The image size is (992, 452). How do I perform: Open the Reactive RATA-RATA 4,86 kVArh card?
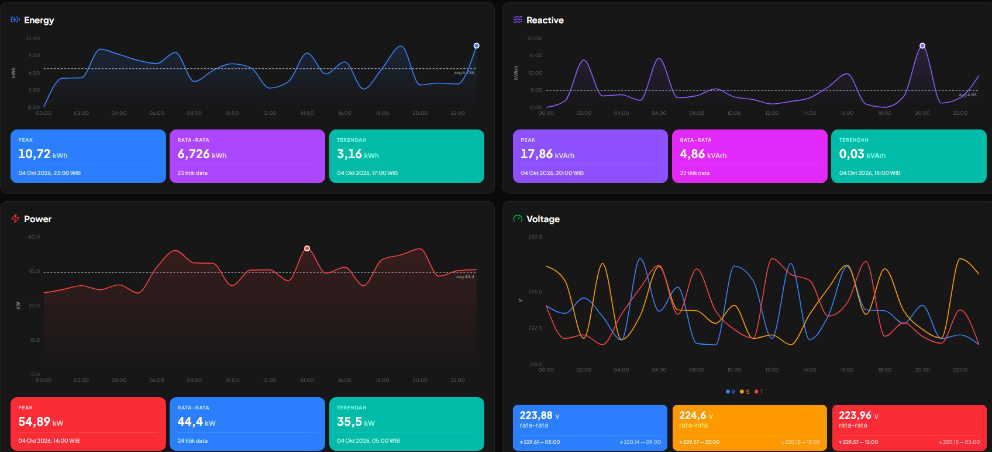(750, 156)
